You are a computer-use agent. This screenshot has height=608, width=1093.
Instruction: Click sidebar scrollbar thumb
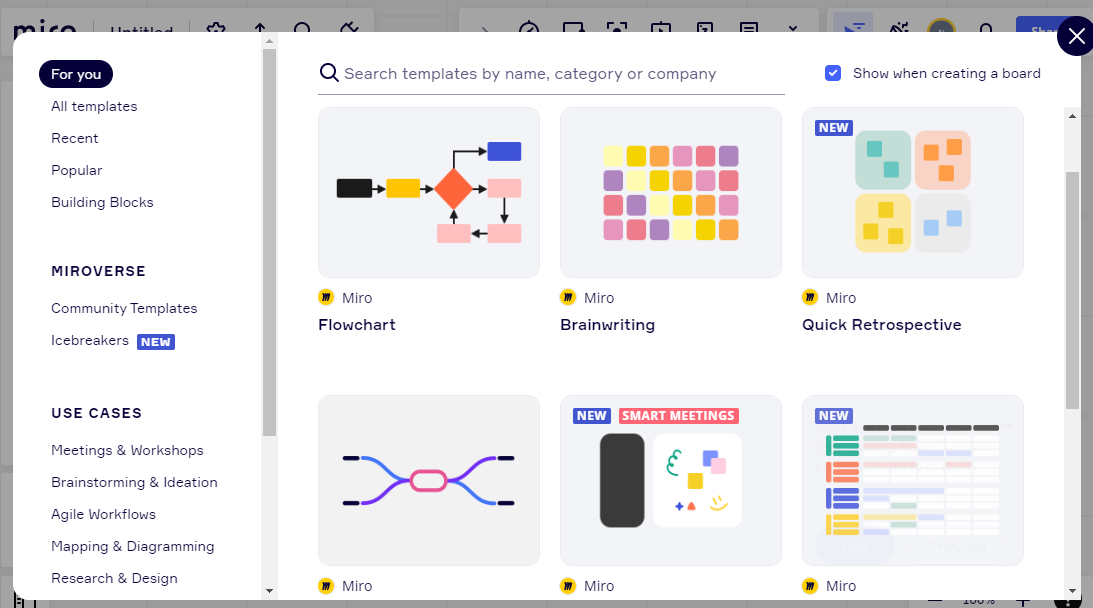(x=270, y=242)
